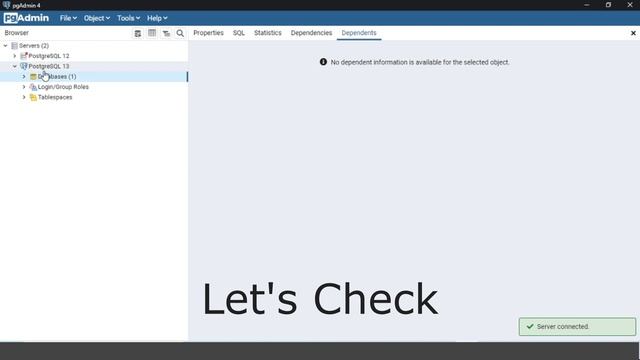The width and height of the screenshot is (640, 360).
Task: Click the pgAdmin logo
Action: click(26, 18)
